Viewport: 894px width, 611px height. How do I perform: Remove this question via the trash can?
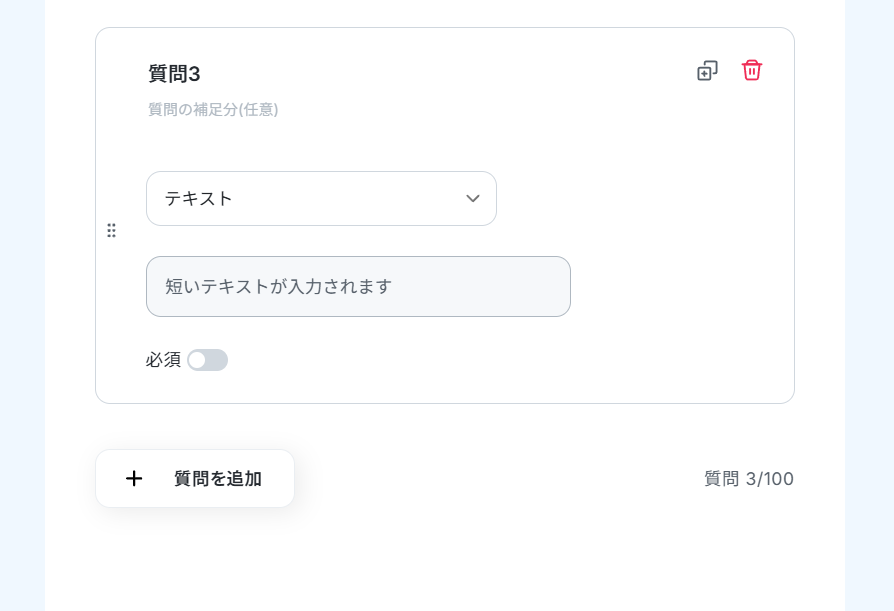coord(751,71)
